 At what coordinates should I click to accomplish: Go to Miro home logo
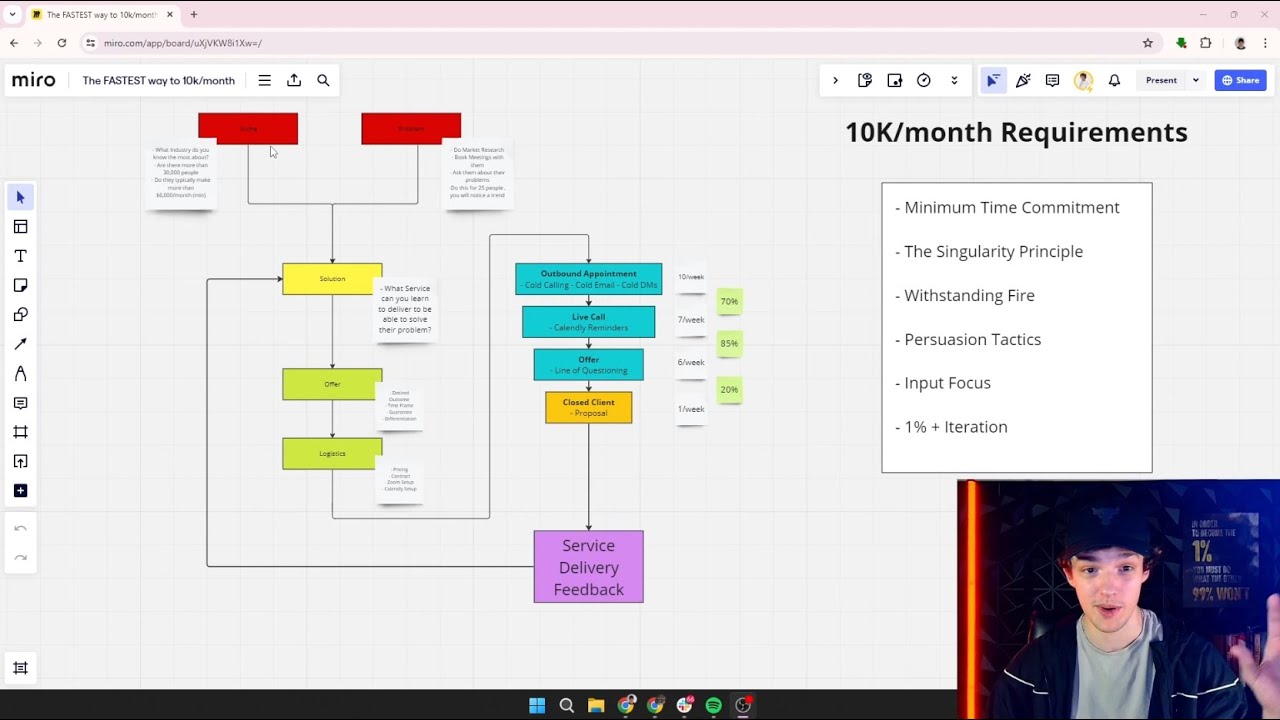coord(34,80)
